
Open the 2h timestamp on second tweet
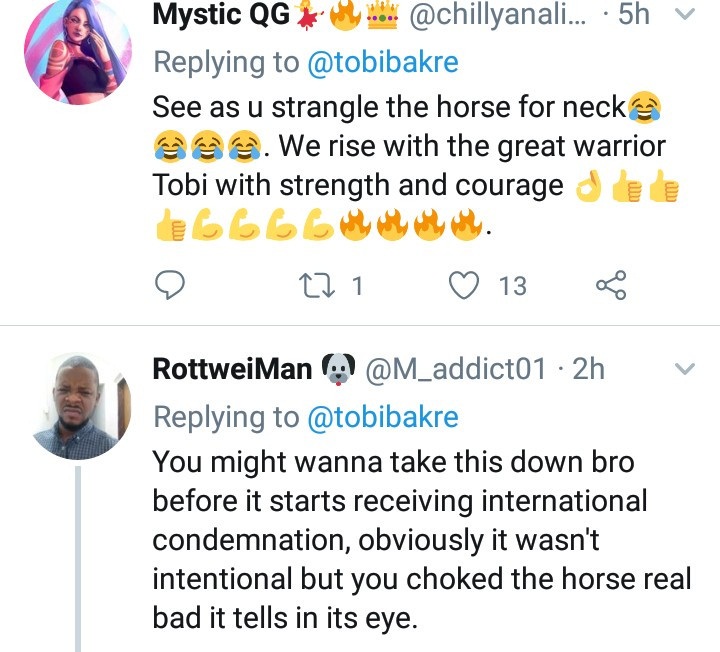tap(589, 370)
